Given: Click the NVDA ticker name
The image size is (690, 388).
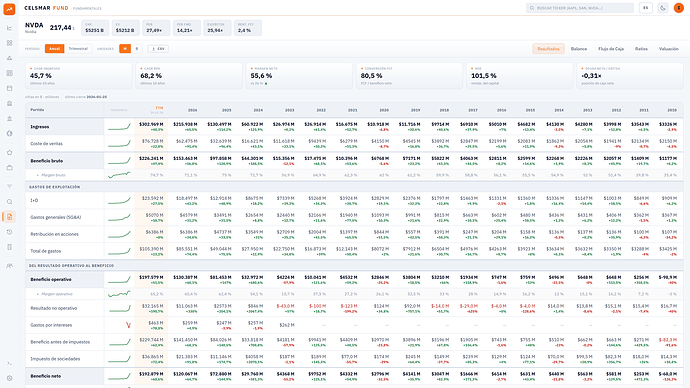Looking at the screenshot, I should 34,25.
